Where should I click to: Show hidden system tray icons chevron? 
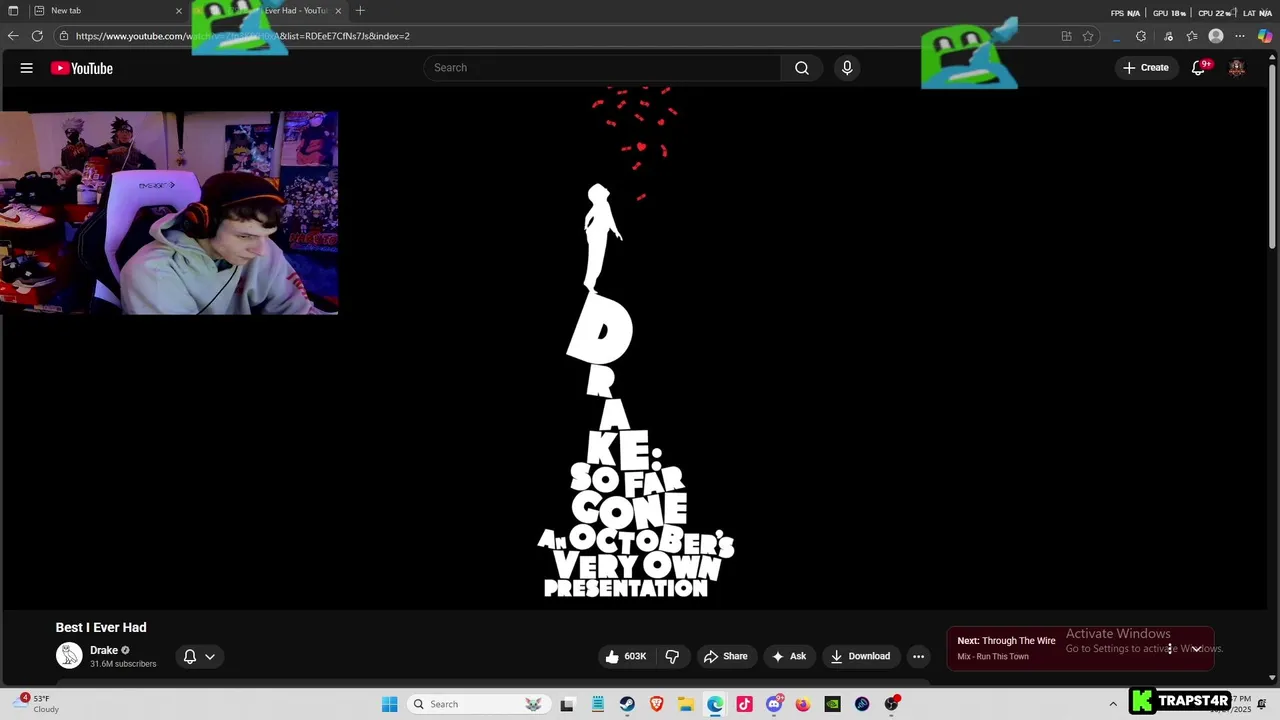click(1113, 704)
